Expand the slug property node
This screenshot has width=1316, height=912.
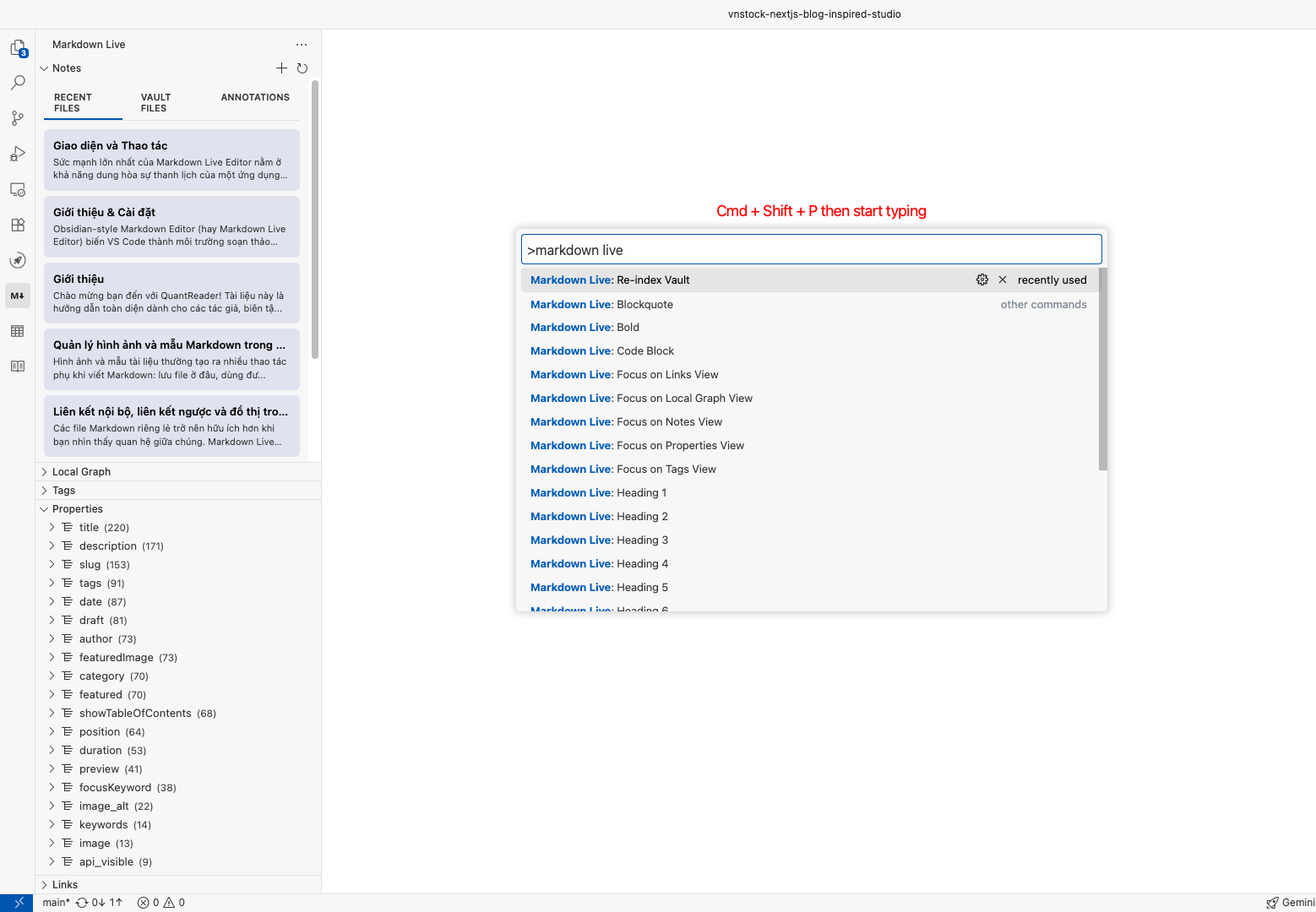[x=52, y=565]
